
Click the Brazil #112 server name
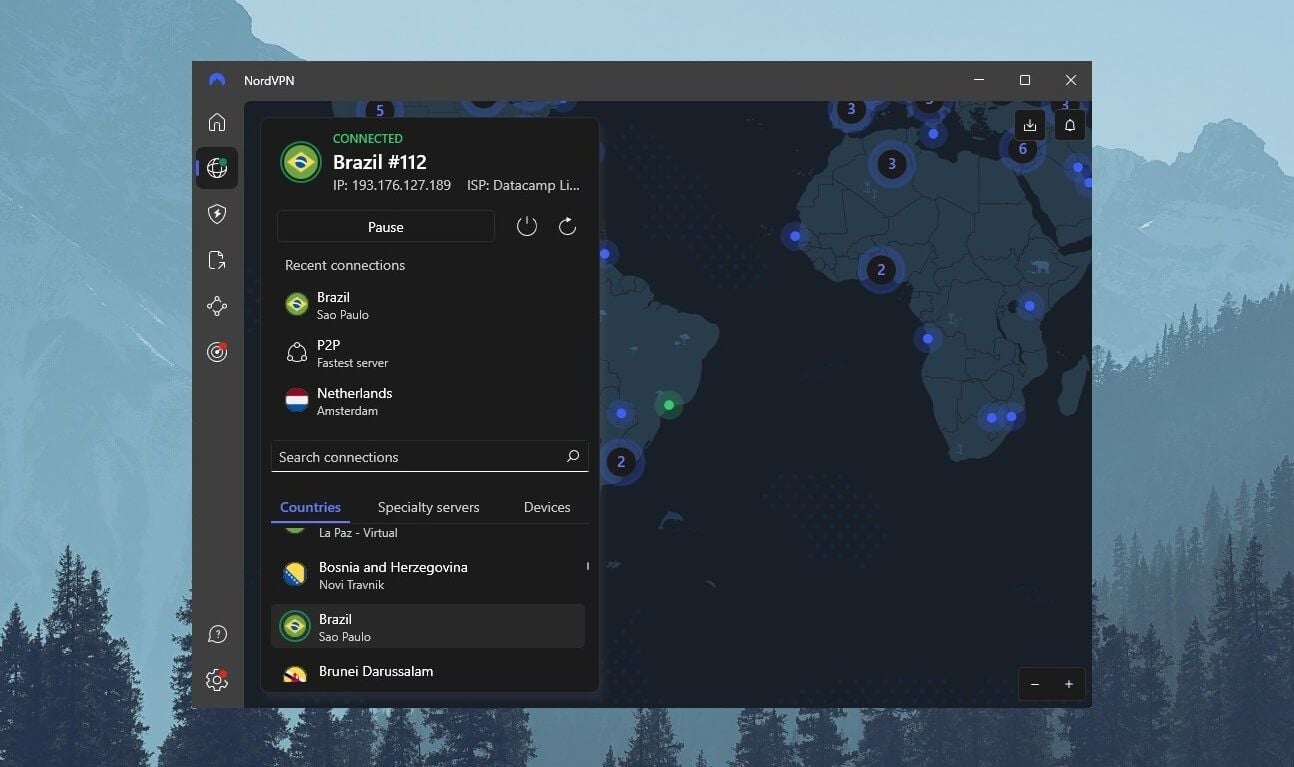click(380, 162)
